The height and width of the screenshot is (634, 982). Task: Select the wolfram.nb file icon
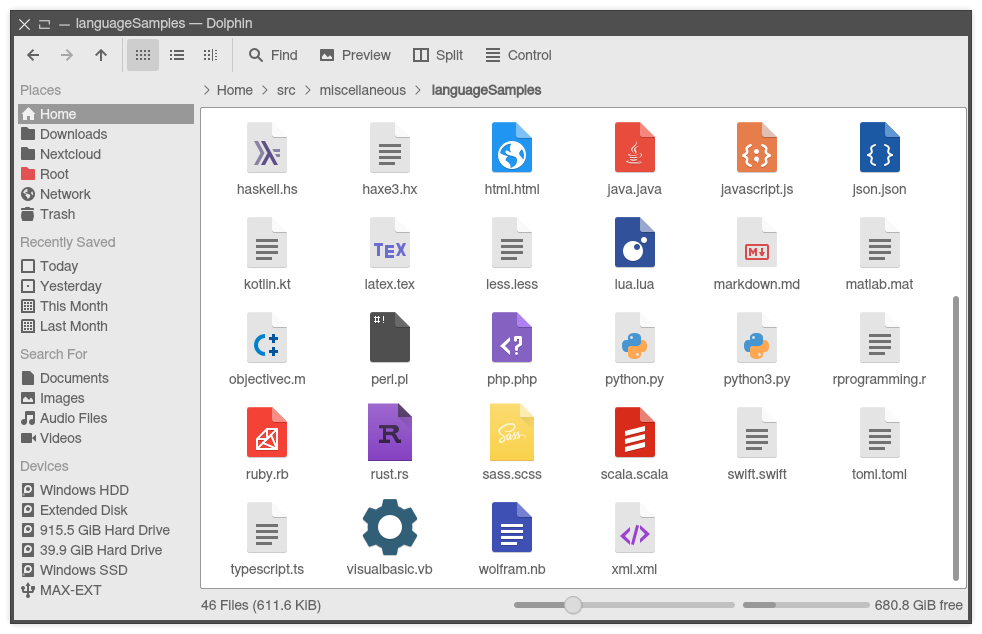tap(512, 527)
